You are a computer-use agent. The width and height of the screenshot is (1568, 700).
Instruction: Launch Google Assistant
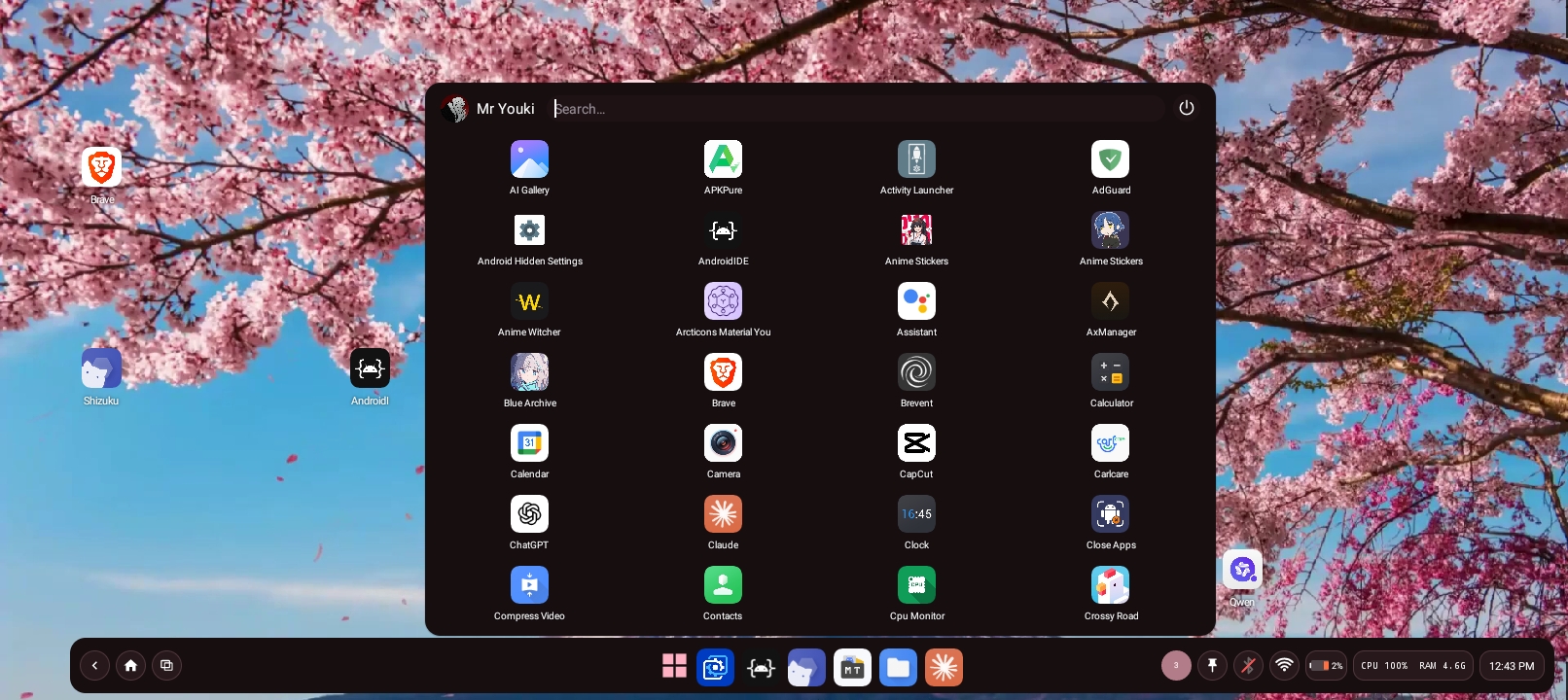coord(916,301)
